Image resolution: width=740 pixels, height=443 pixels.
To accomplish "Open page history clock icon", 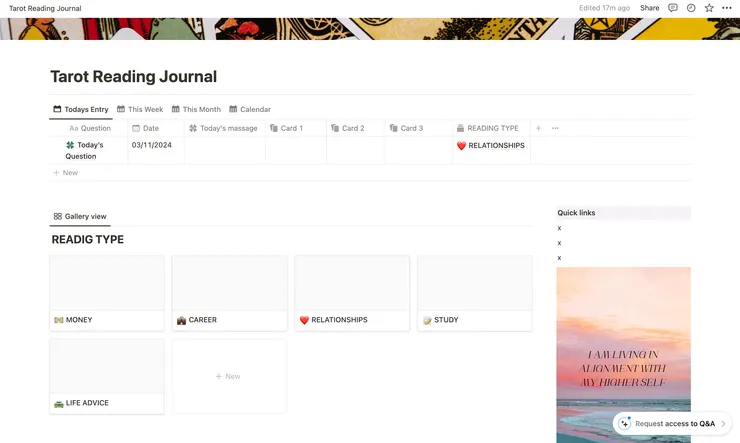I will [691, 8].
